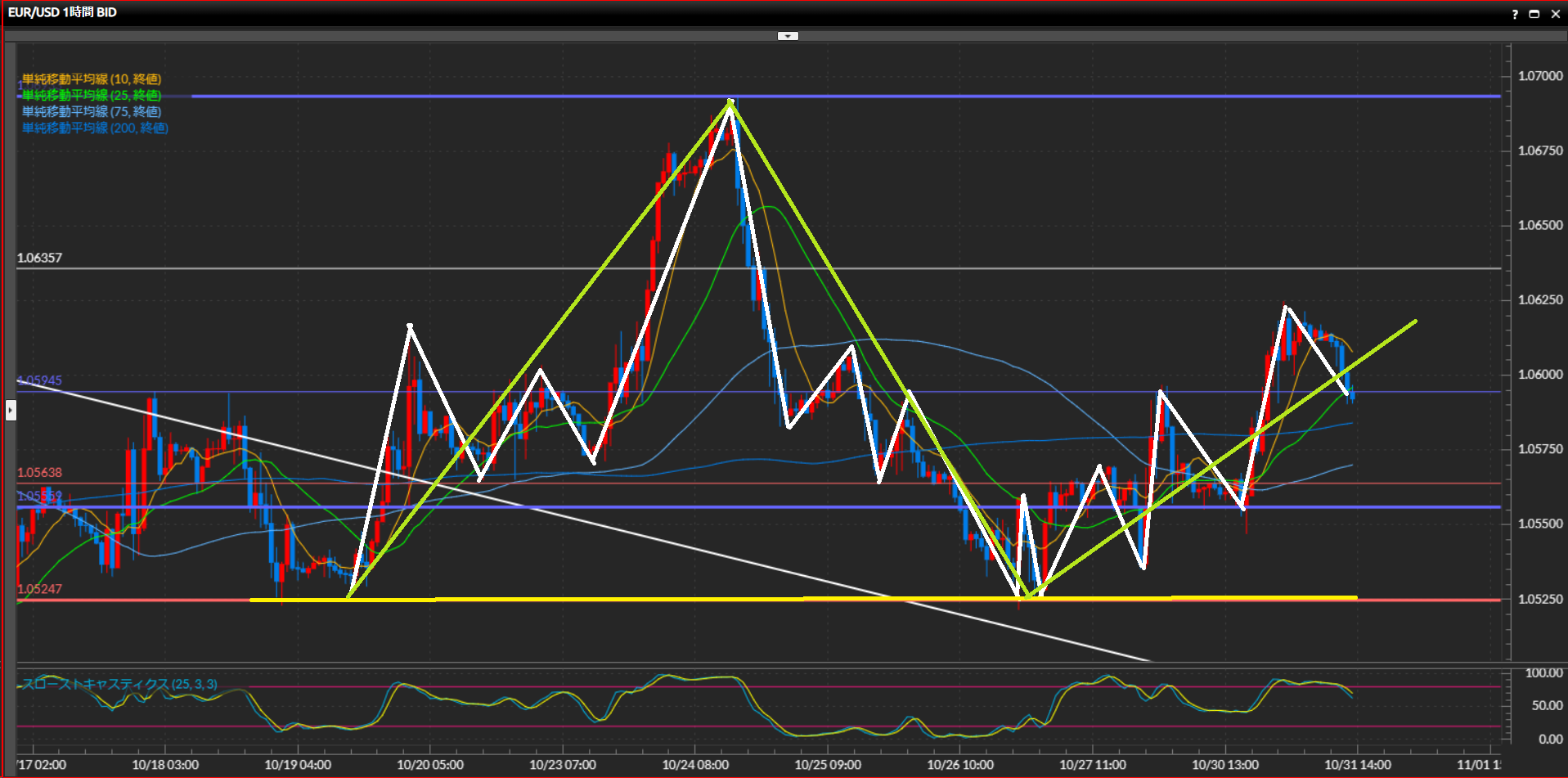Close the EUR/USD chart window
This screenshot has height=778, width=1568.
pyautogui.click(x=1555, y=14)
